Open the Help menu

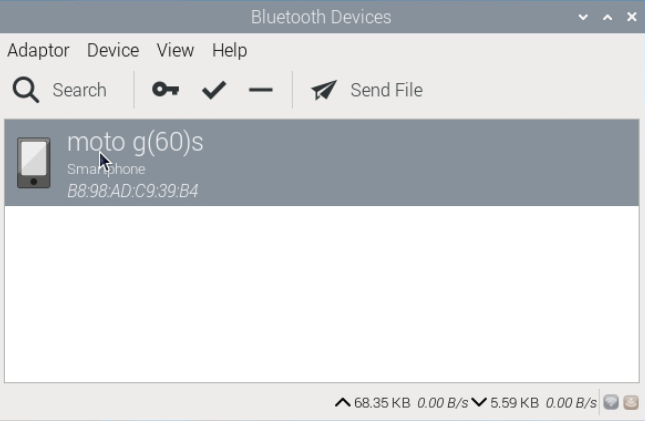coord(230,51)
